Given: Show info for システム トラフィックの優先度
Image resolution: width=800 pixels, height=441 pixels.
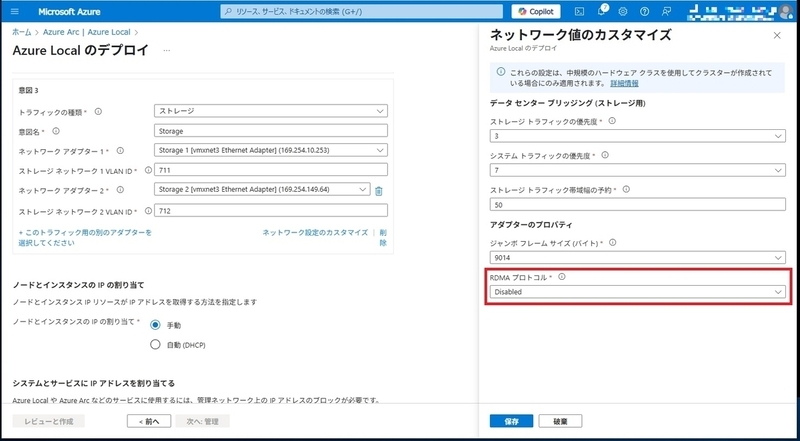Looking at the screenshot, I should (605, 155).
